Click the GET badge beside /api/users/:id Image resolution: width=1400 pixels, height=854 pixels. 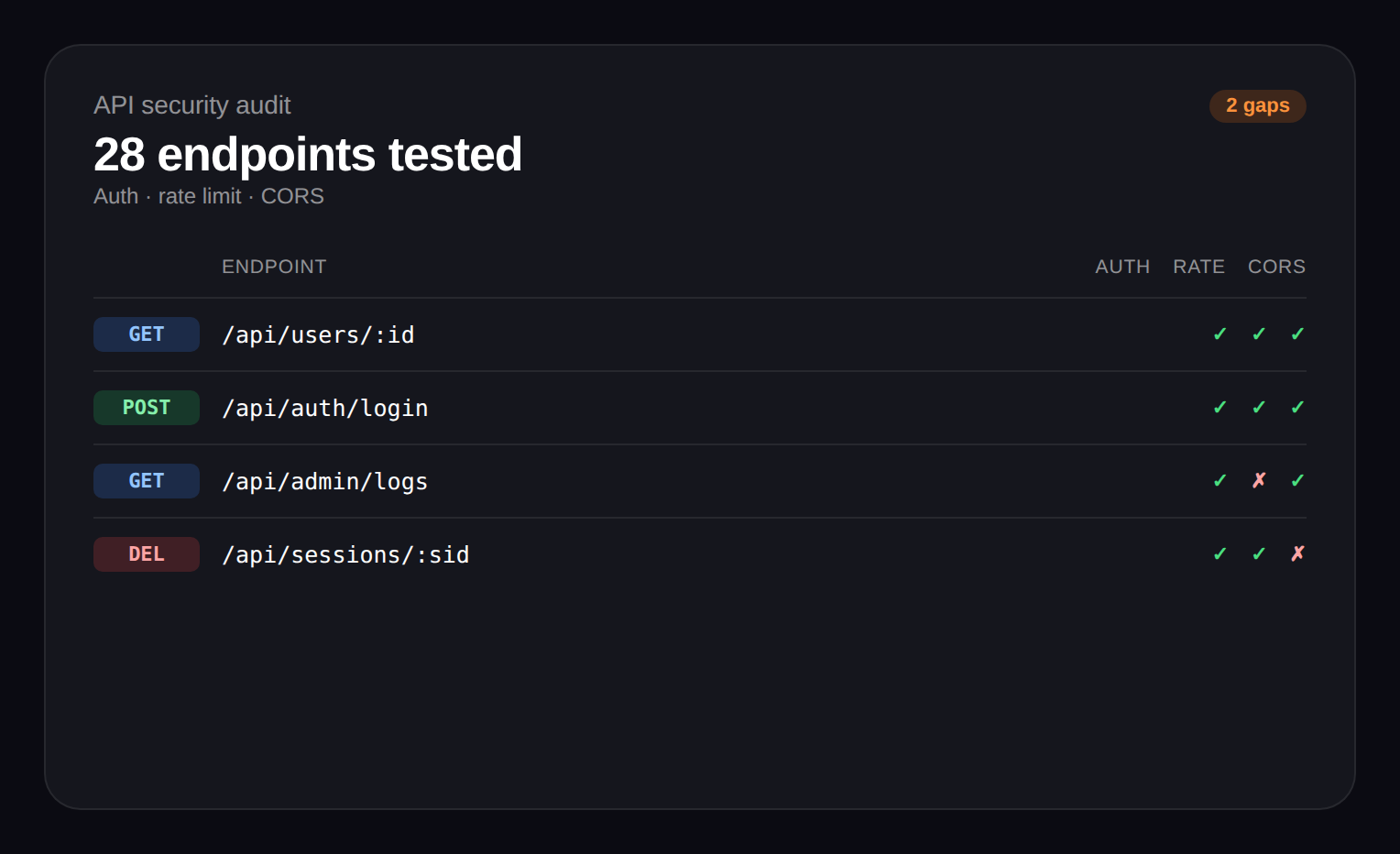click(x=147, y=334)
